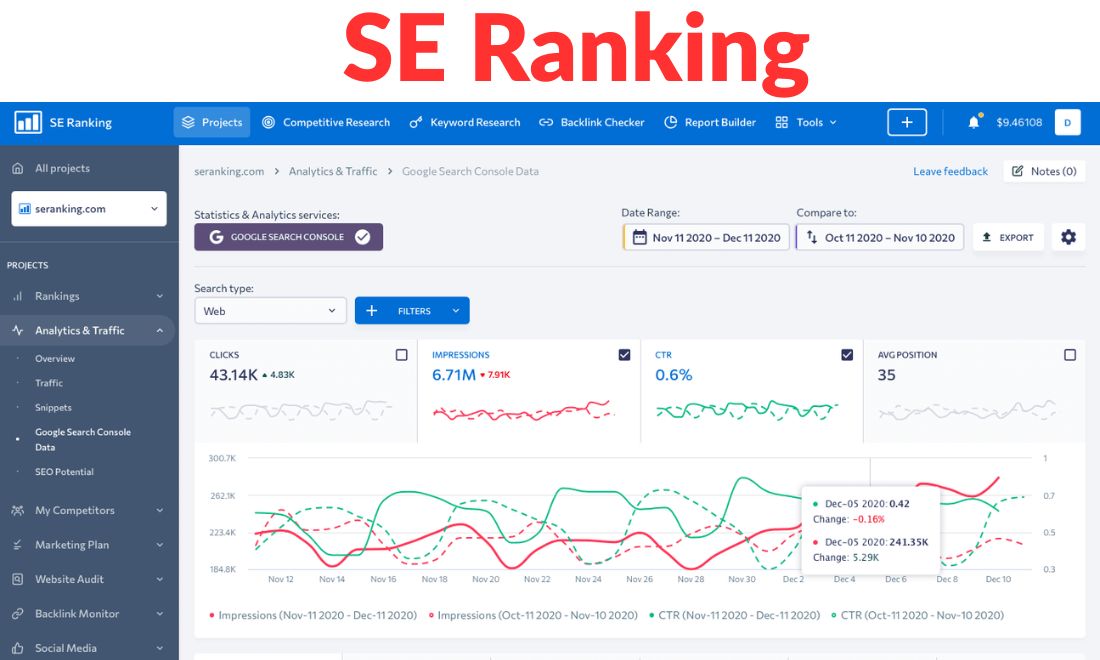
Task: Open the Search type Web dropdown
Action: click(270, 310)
